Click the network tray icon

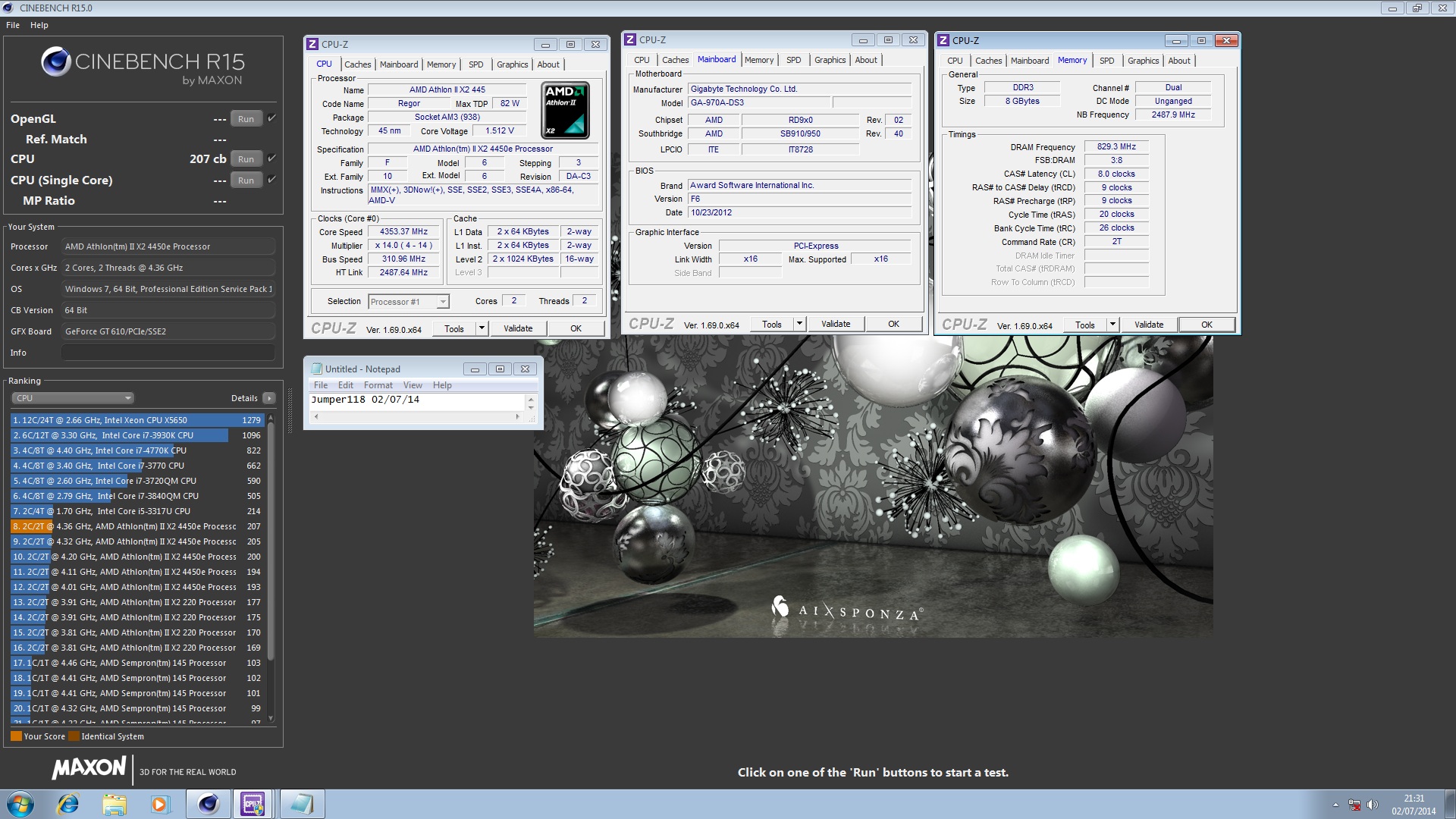1354,805
